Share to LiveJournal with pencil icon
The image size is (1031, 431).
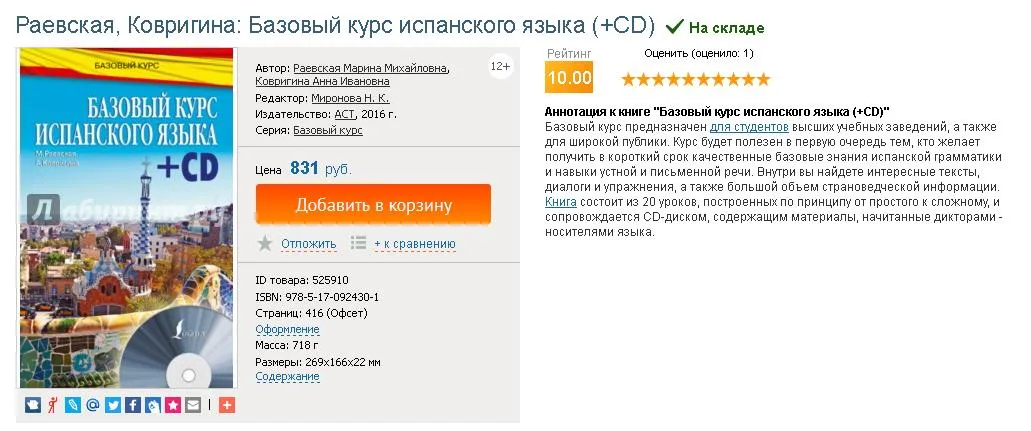point(73,405)
